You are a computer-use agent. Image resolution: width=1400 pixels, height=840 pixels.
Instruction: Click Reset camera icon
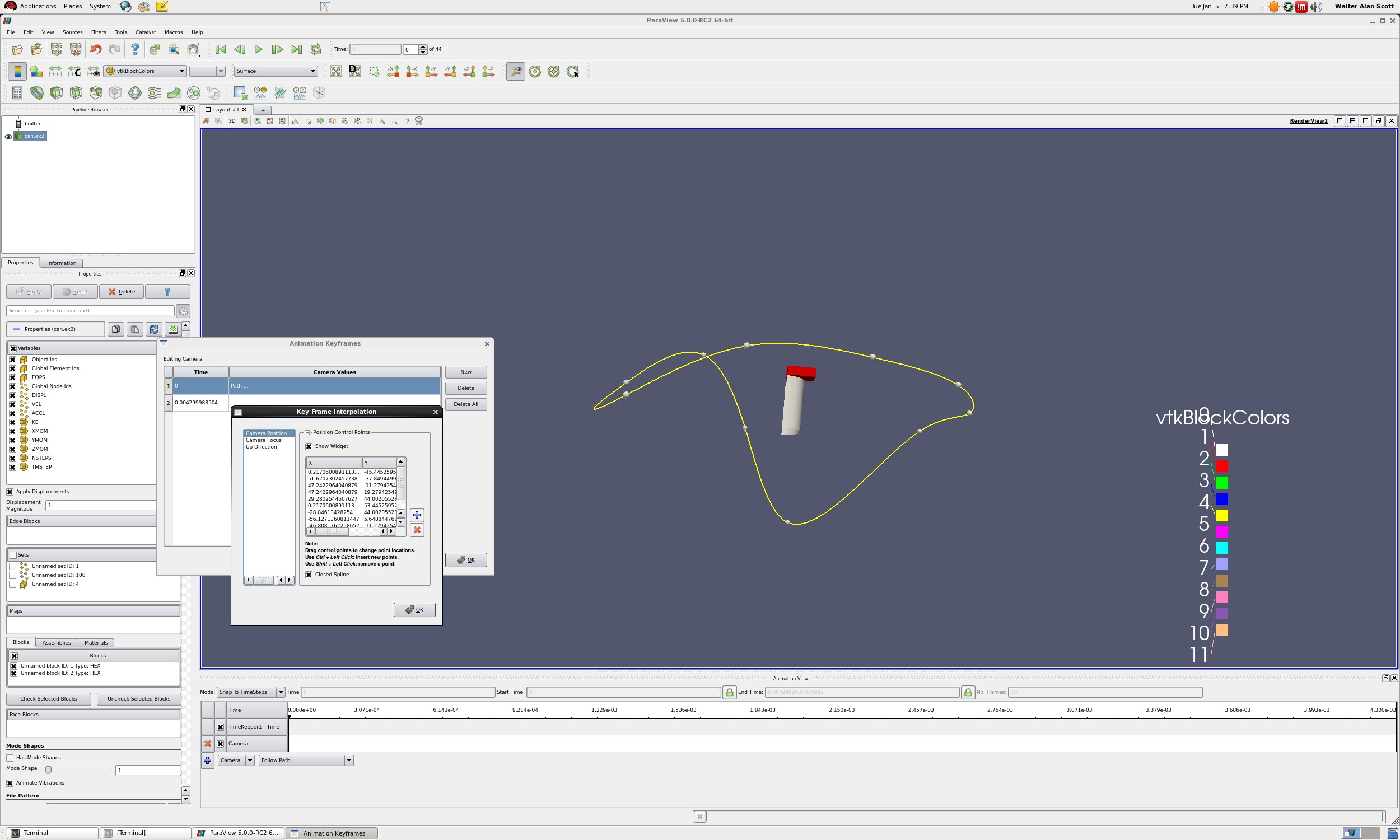(x=335, y=71)
